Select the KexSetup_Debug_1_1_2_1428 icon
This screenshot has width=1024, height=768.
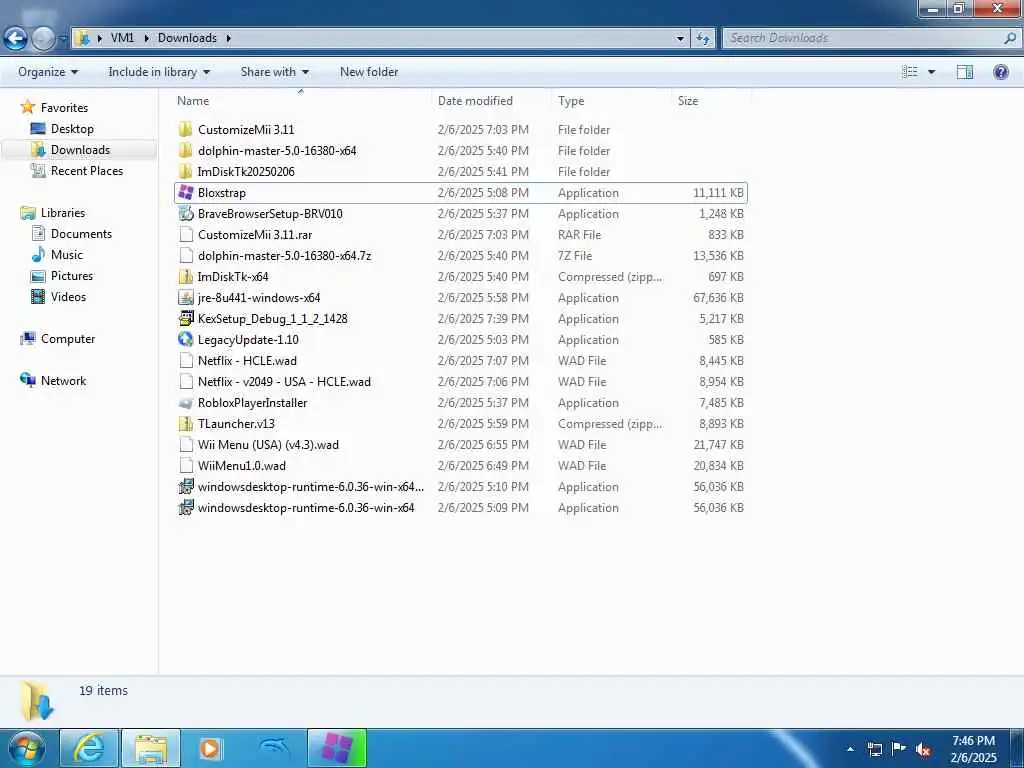click(x=186, y=318)
